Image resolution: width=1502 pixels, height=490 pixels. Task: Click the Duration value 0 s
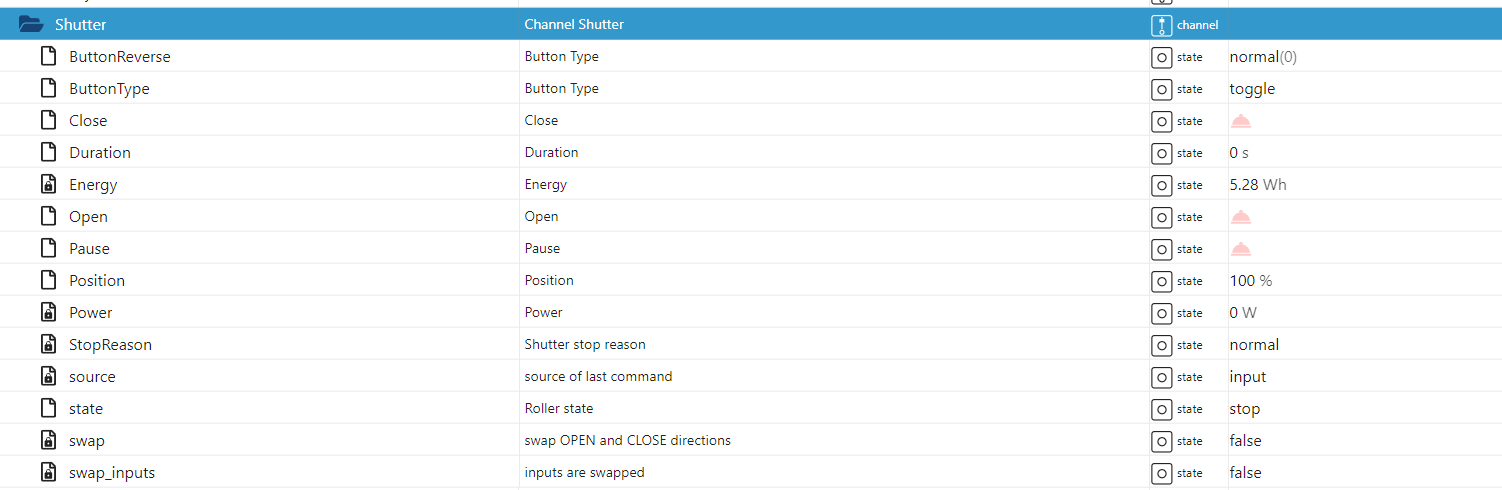pyautogui.click(x=1239, y=153)
